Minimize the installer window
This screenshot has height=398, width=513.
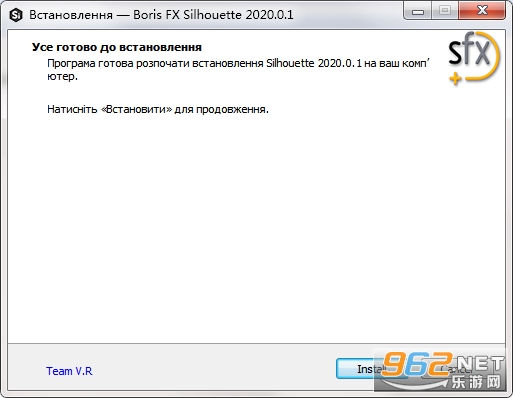tap(417, 11)
